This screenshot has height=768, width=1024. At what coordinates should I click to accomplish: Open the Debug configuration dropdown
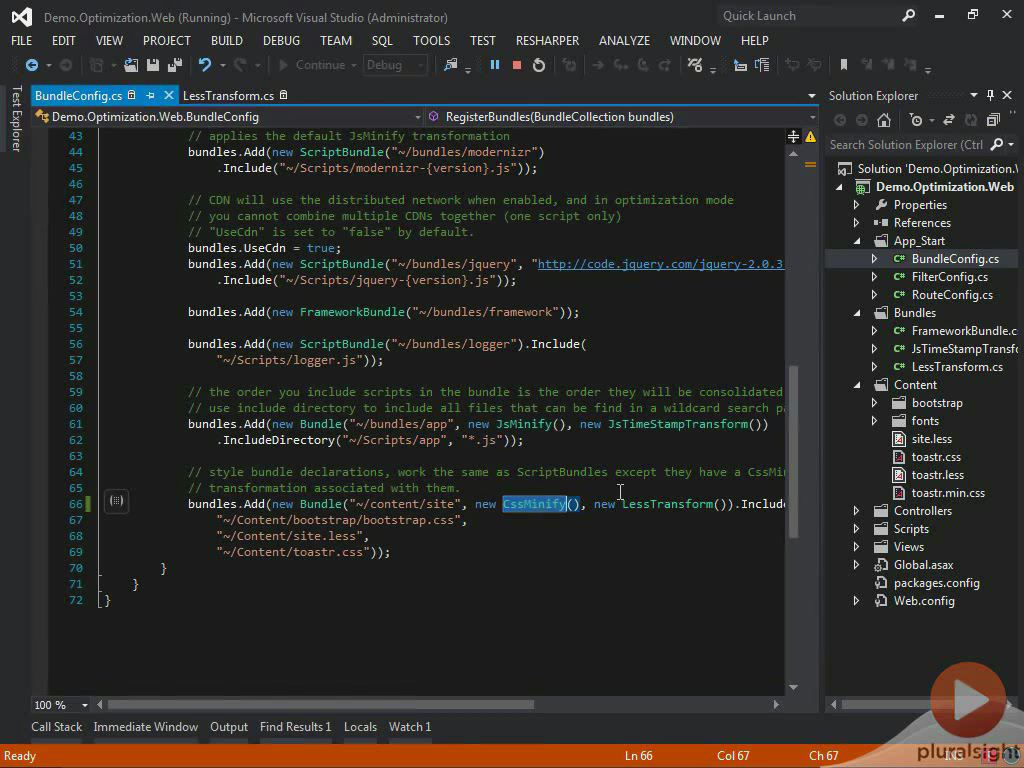(395, 65)
